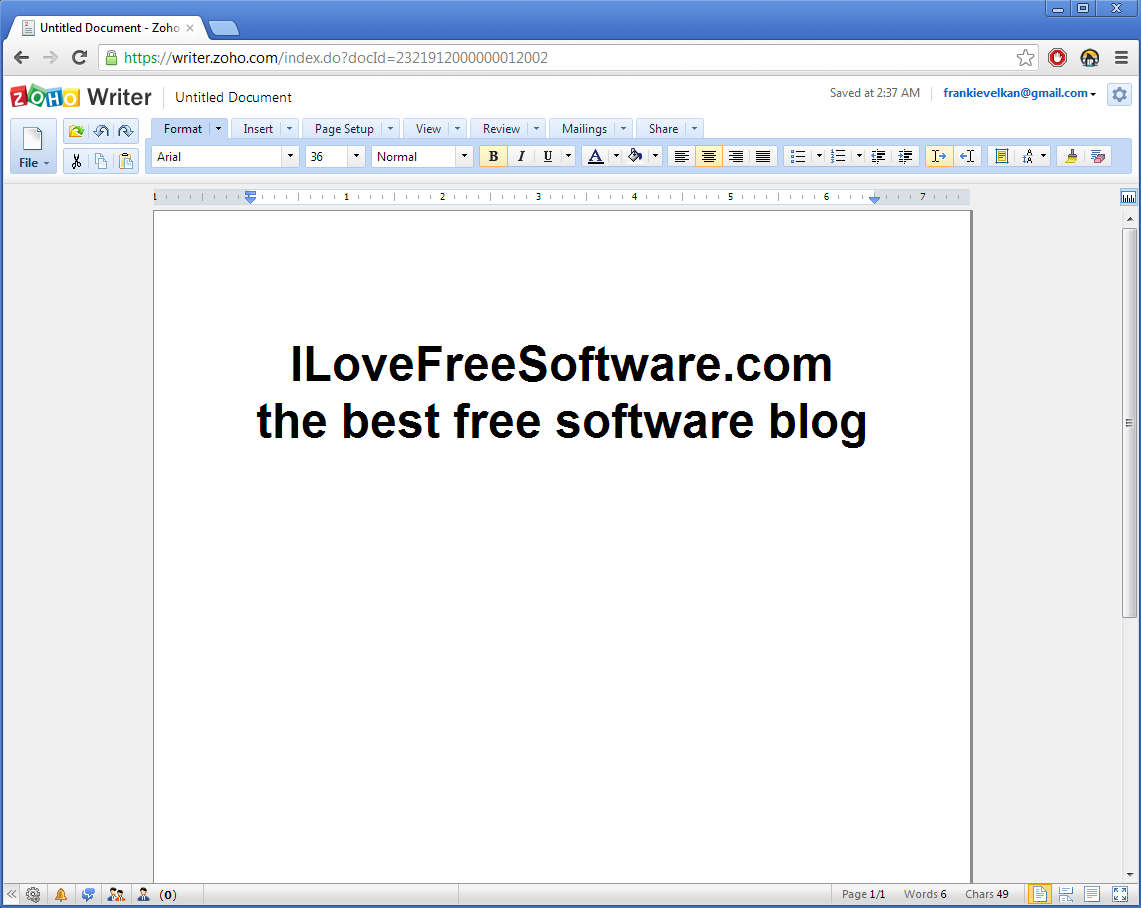Switch to the Share tab
This screenshot has width=1141, height=908.
point(663,129)
